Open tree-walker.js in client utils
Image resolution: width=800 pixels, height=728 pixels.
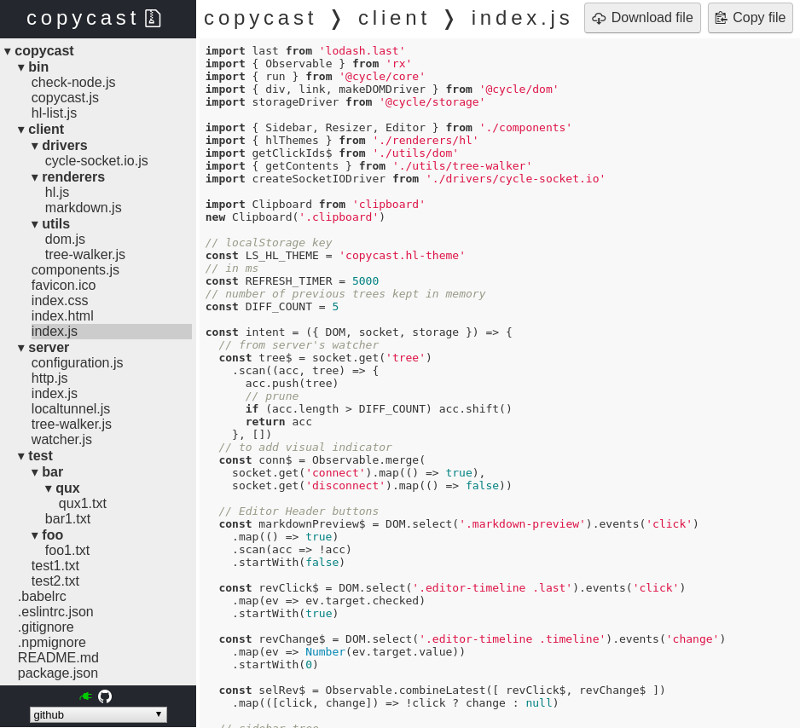click(85, 255)
